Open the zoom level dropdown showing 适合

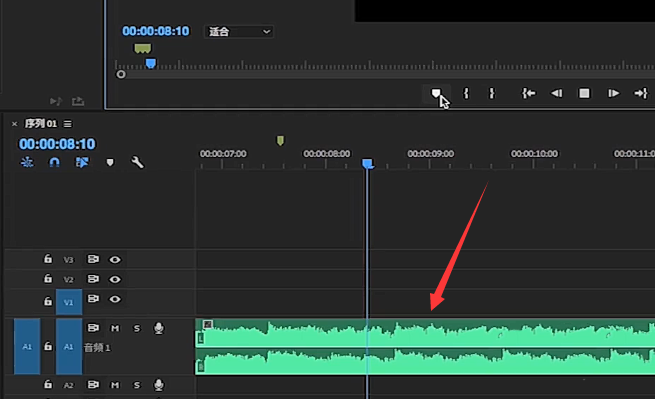coord(239,32)
